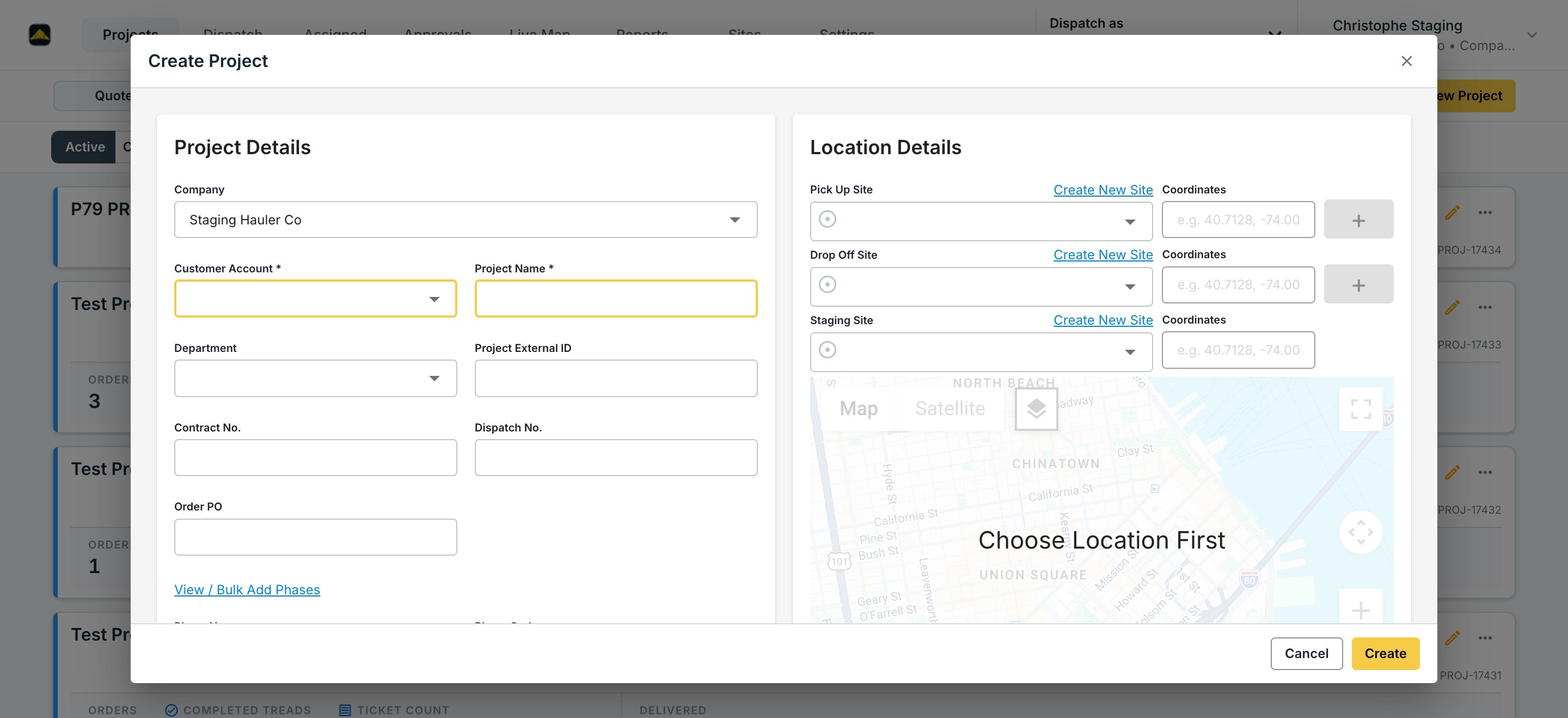The width and height of the screenshot is (1568, 718).
Task: Open the Pick Up Site dropdown
Action: 981,221
